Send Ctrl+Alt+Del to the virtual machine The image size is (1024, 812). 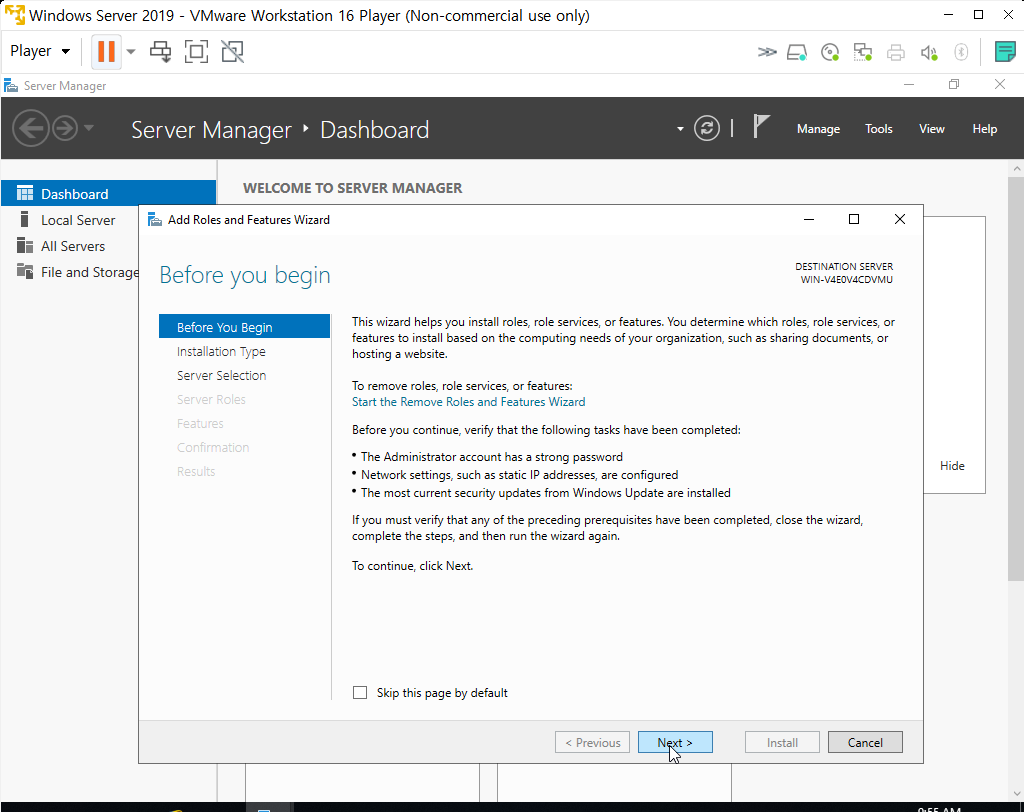160,52
